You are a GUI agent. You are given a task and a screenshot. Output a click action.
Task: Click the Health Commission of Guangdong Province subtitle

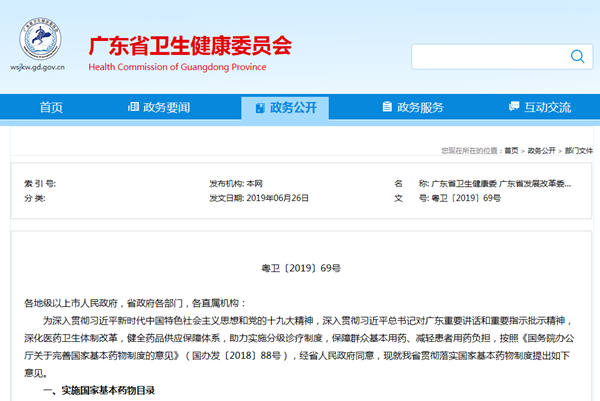pyautogui.click(x=177, y=67)
